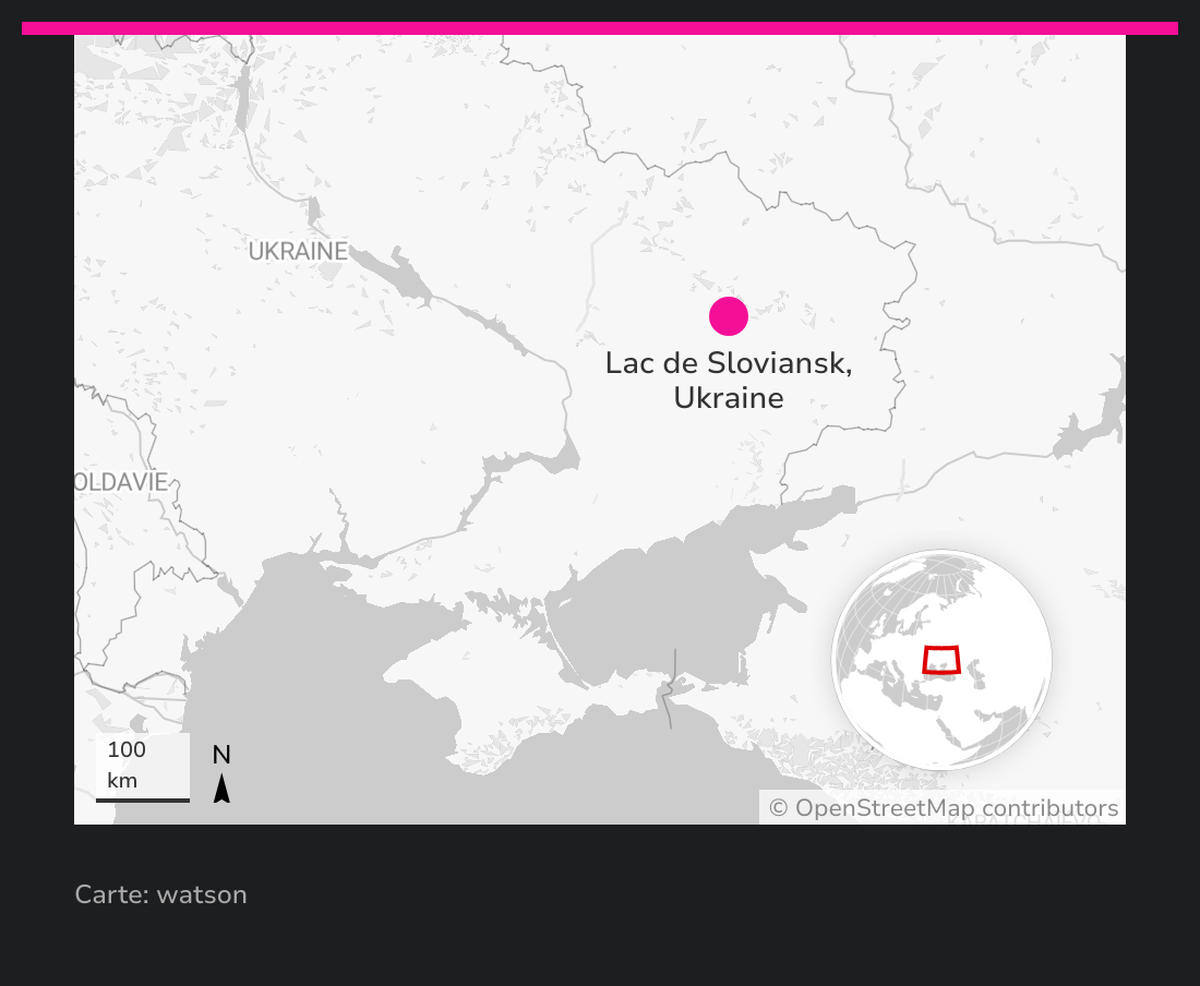Click the pink Sloviansk location marker

click(729, 316)
